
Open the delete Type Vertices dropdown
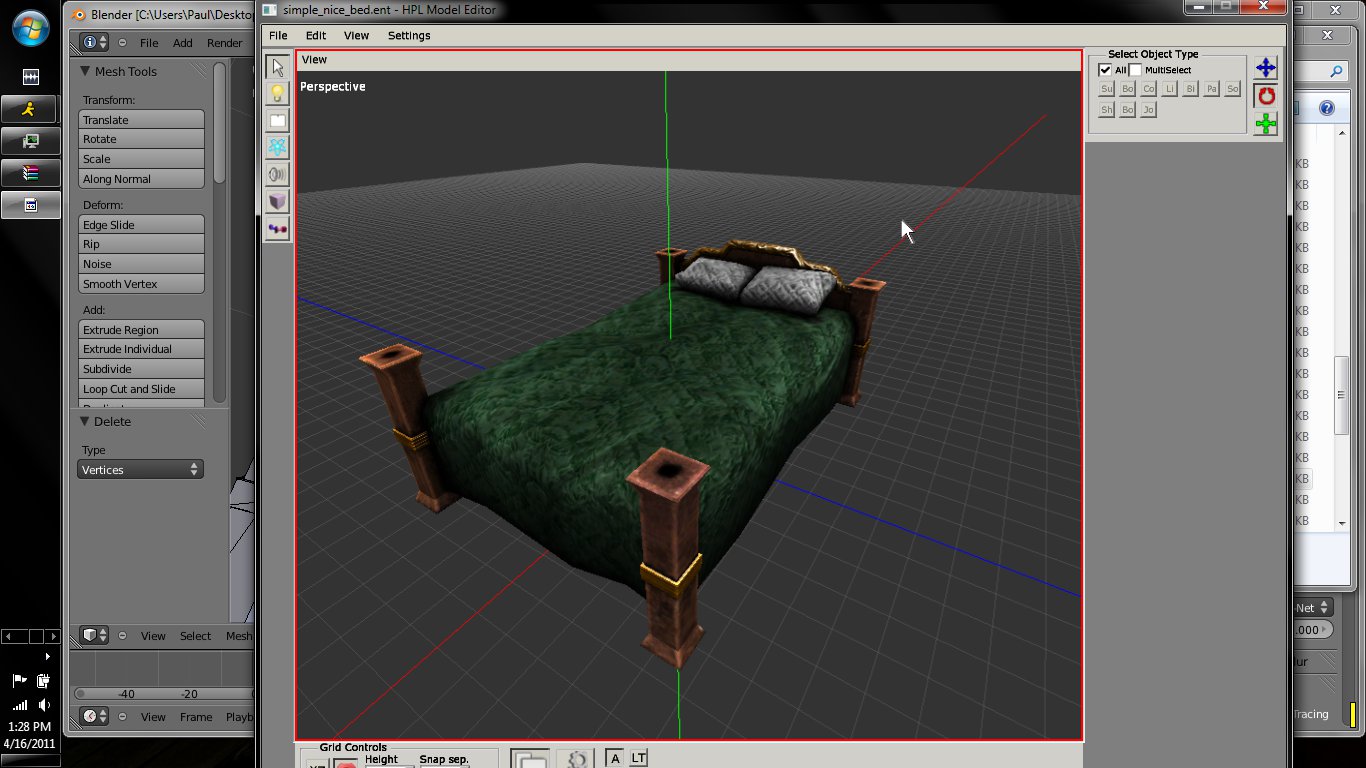coord(140,470)
